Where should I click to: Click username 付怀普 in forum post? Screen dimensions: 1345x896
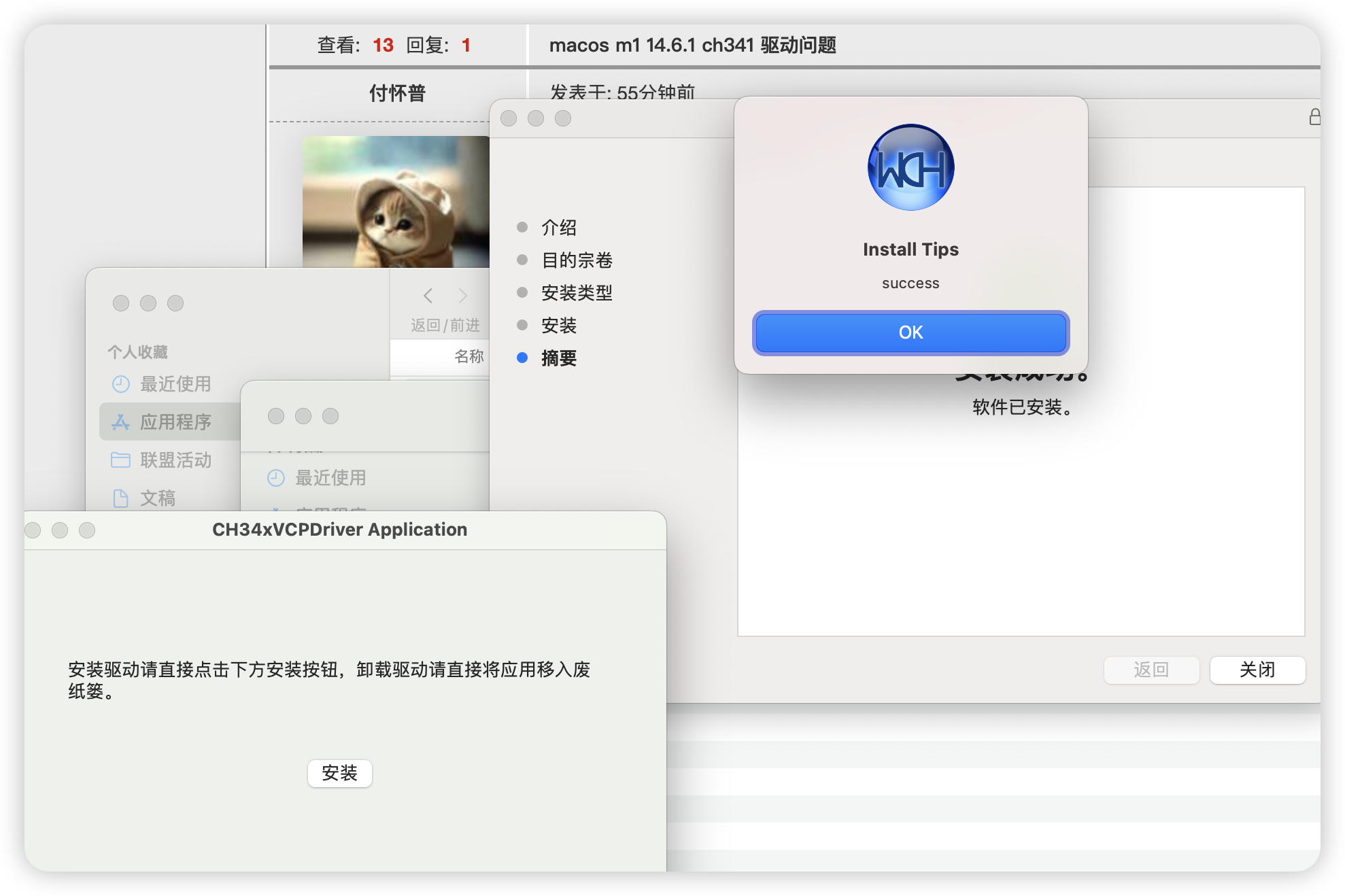click(x=397, y=93)
